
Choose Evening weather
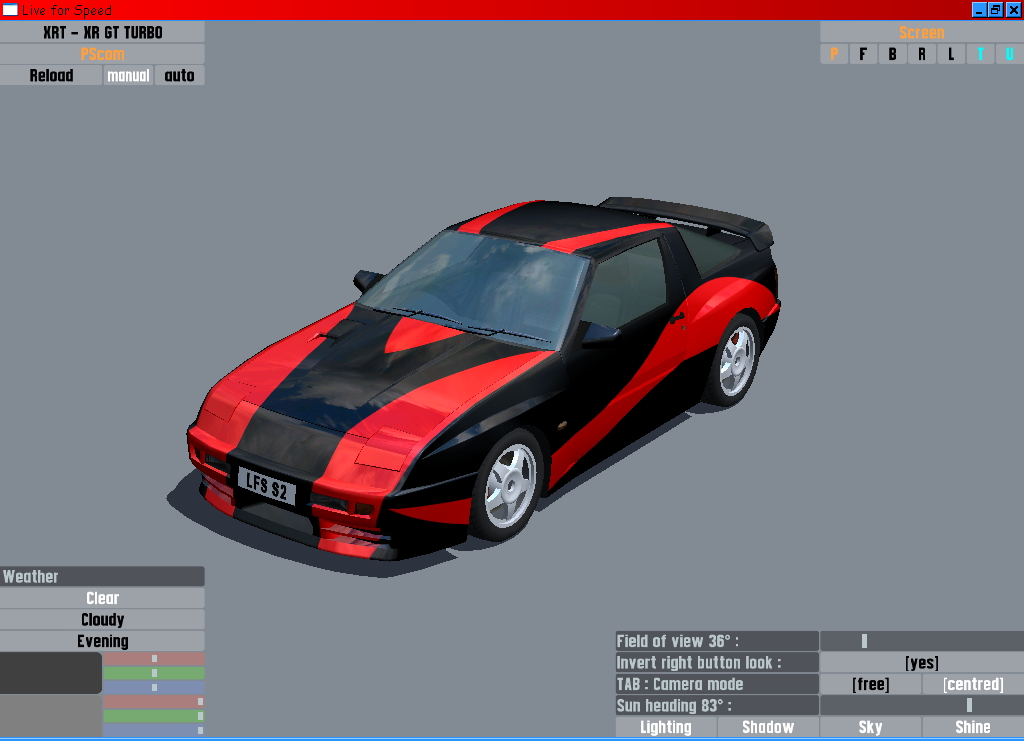click(103, 641)
